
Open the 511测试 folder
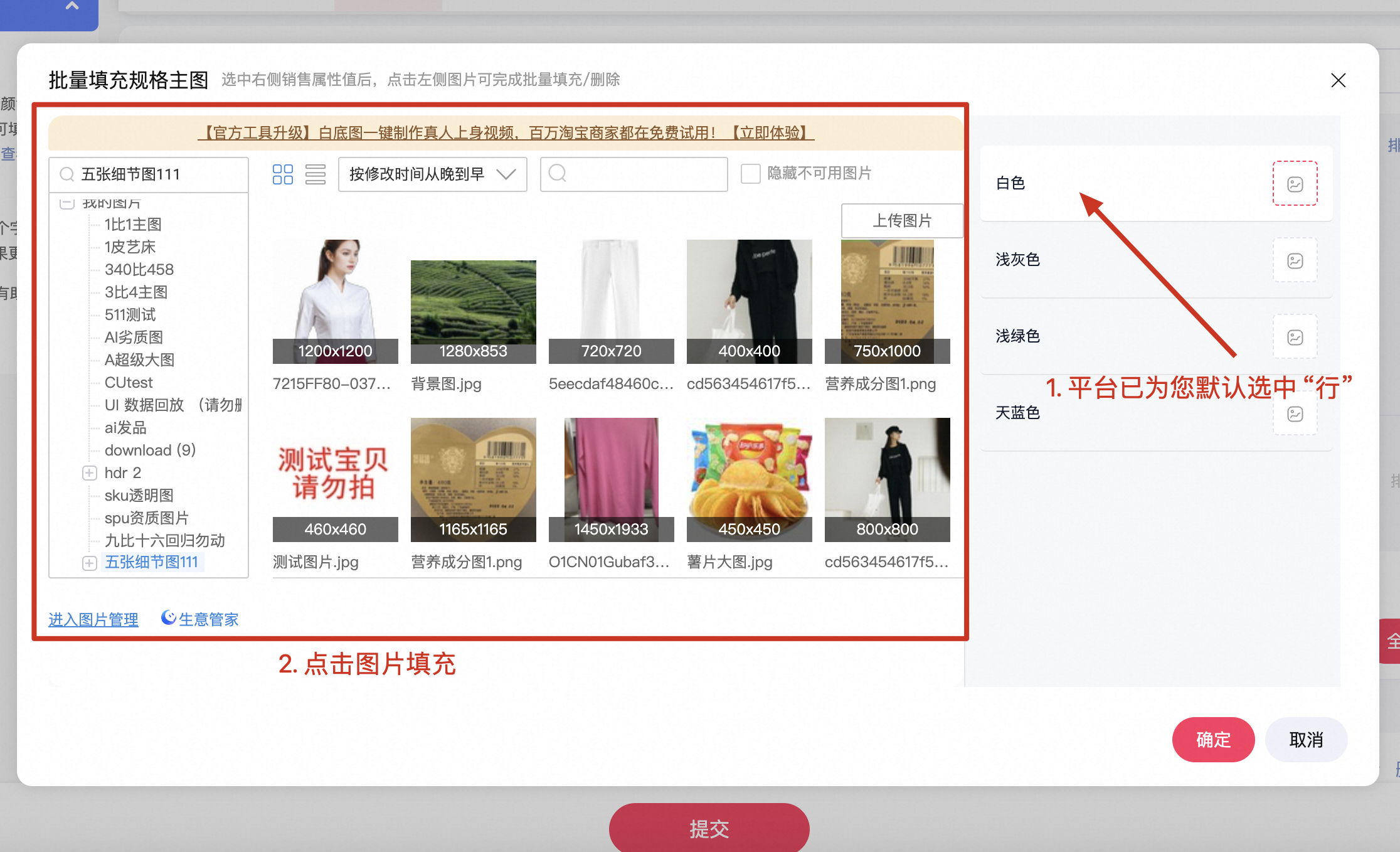(130, 315)
